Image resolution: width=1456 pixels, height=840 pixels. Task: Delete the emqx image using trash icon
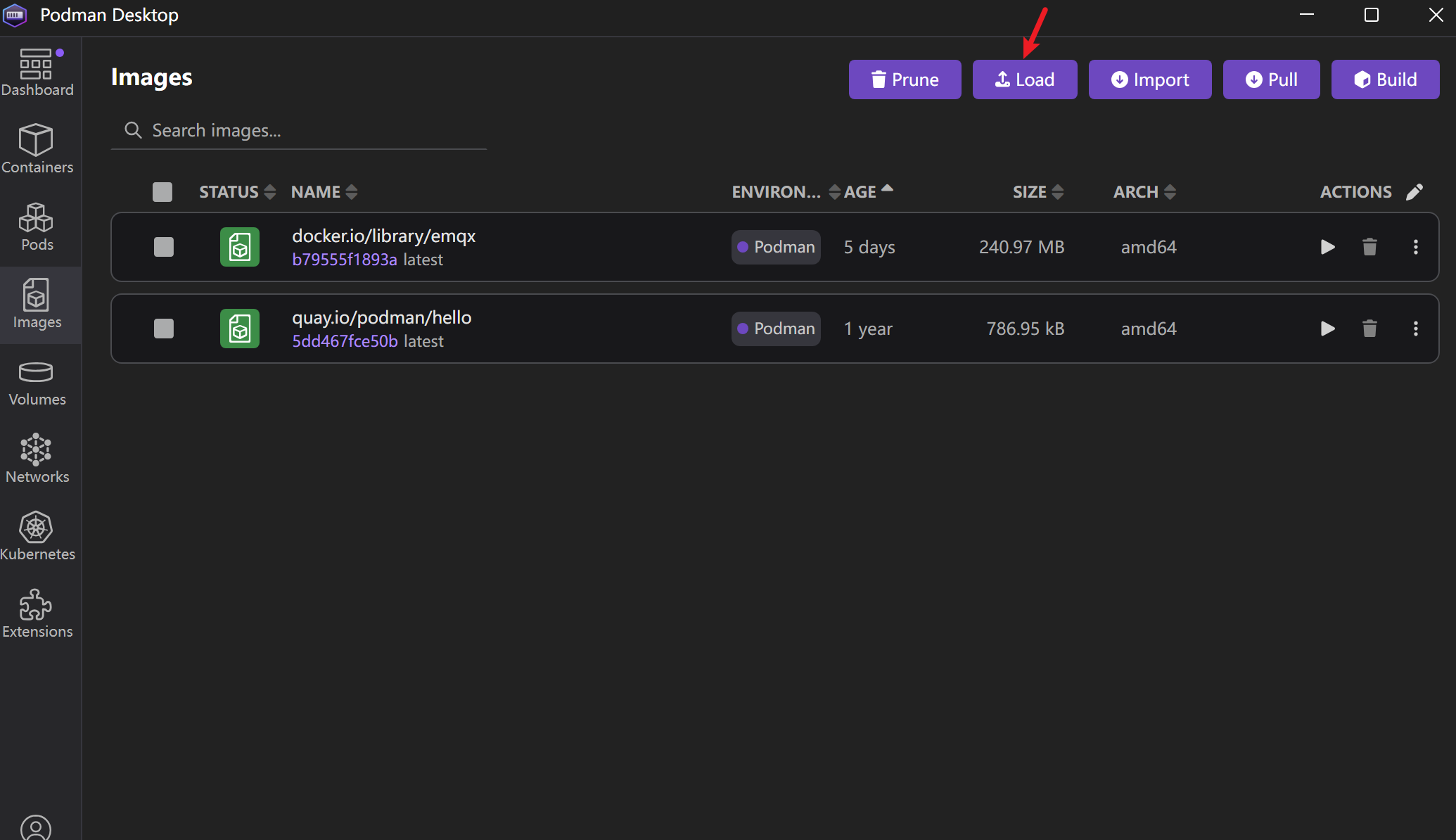(1369, 247)
